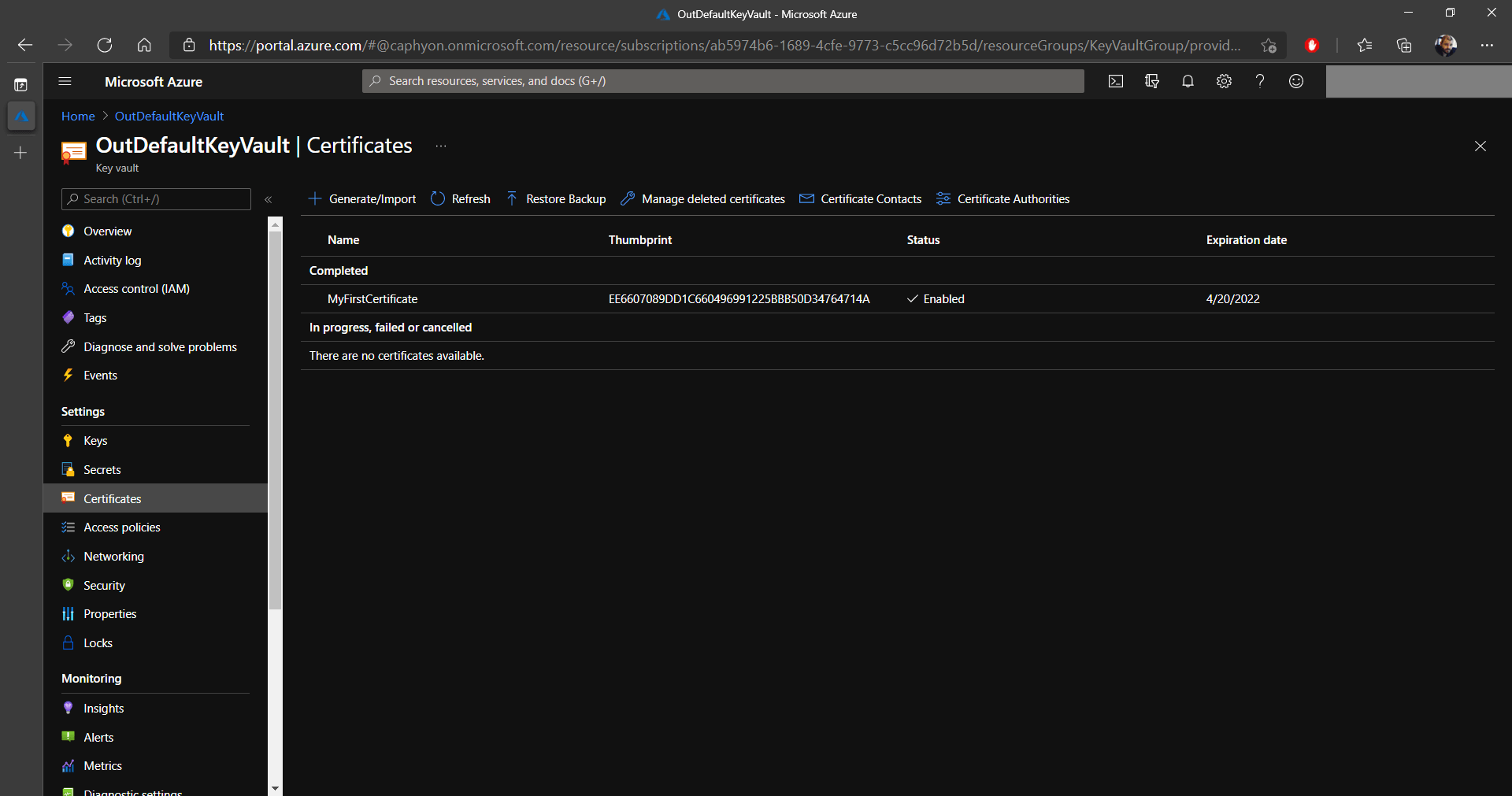1512x796 pixels.
Task: Click Generate/Import certificate
Action: pyautogui.click(x=362, y=199)
